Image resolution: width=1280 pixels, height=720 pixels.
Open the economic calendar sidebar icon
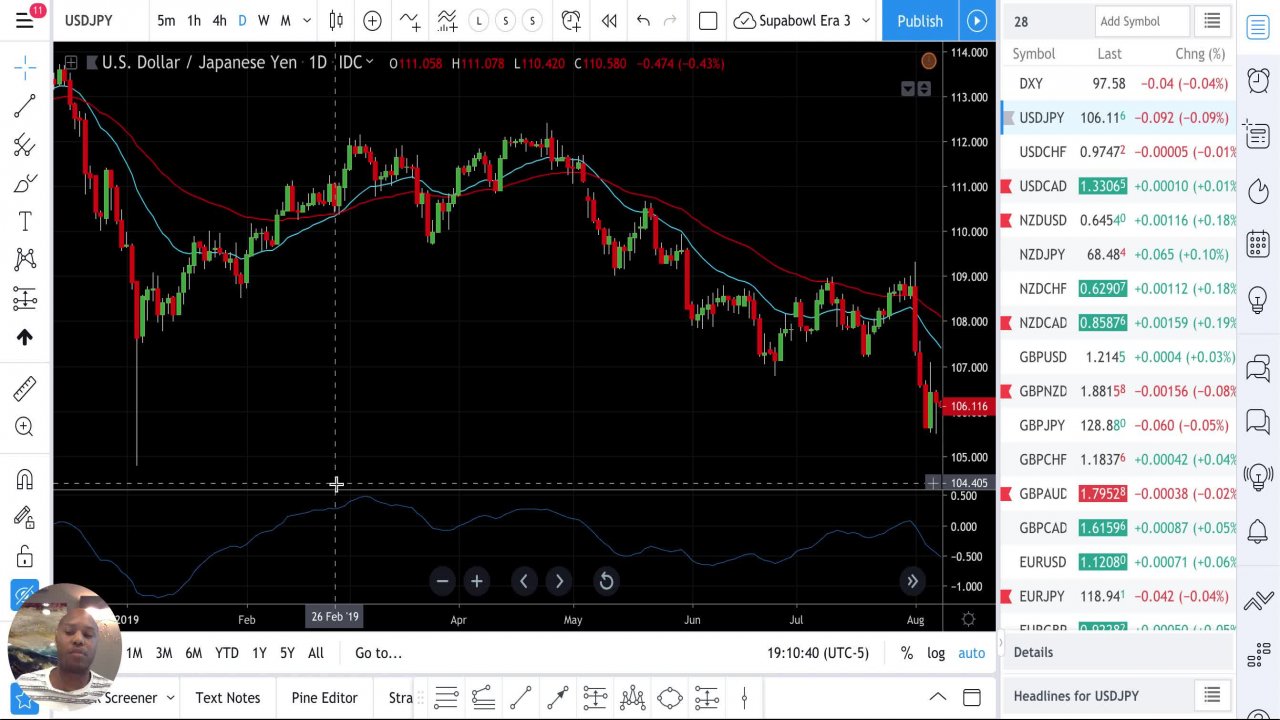coord(1258,243)
